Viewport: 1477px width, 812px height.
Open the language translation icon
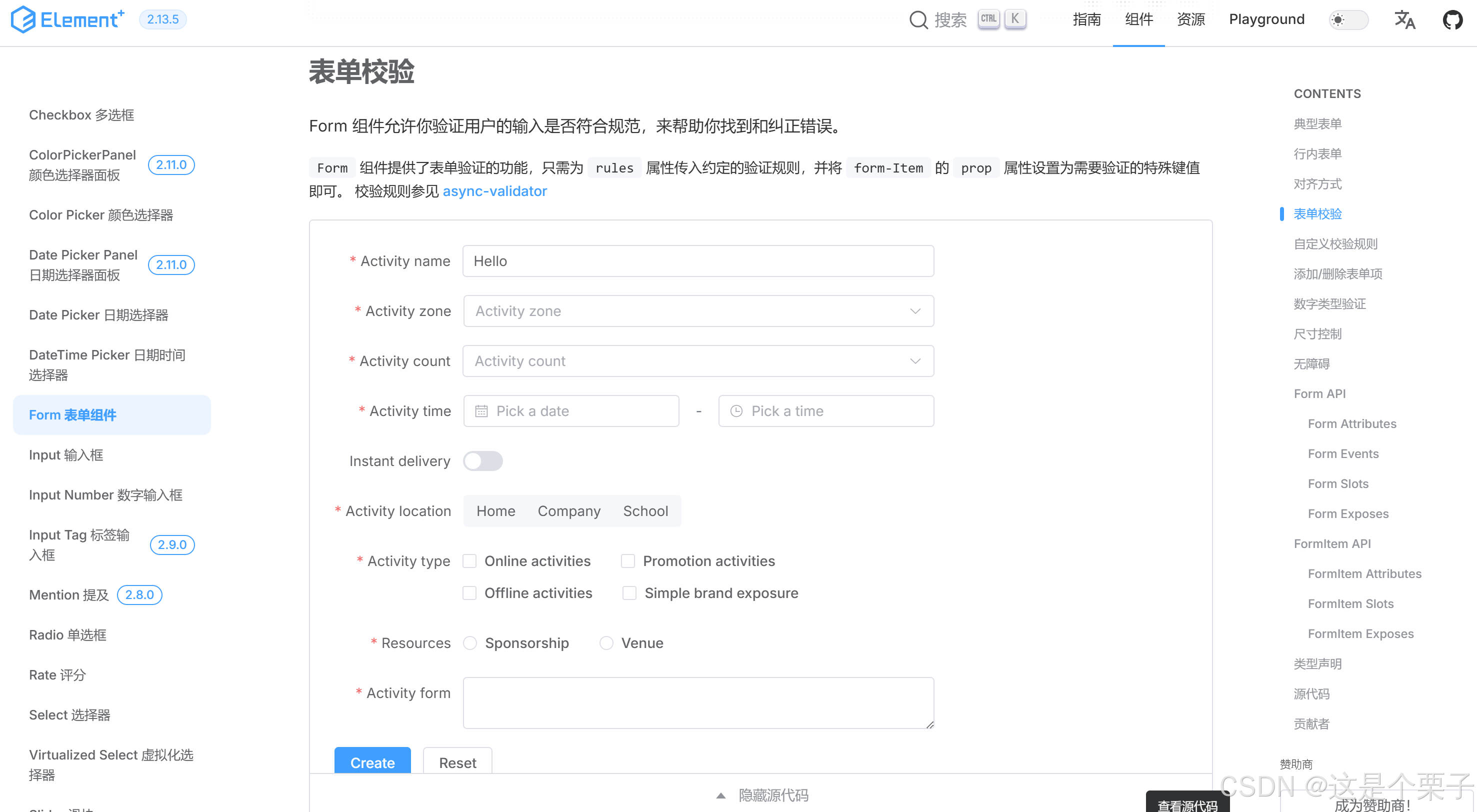[1404, 19]
